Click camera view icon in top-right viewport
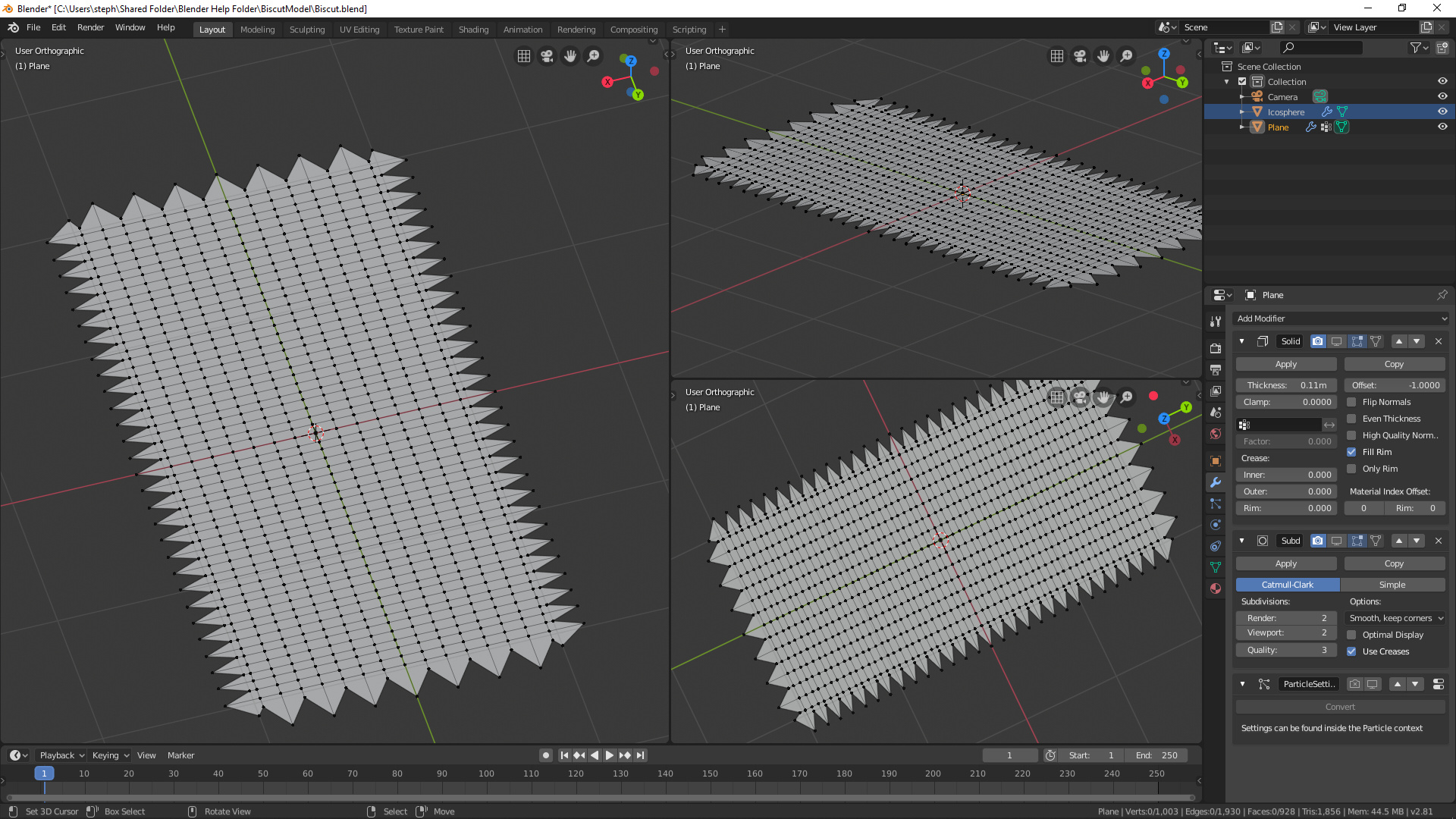 pyautogui.click(x=1080, y=56)
